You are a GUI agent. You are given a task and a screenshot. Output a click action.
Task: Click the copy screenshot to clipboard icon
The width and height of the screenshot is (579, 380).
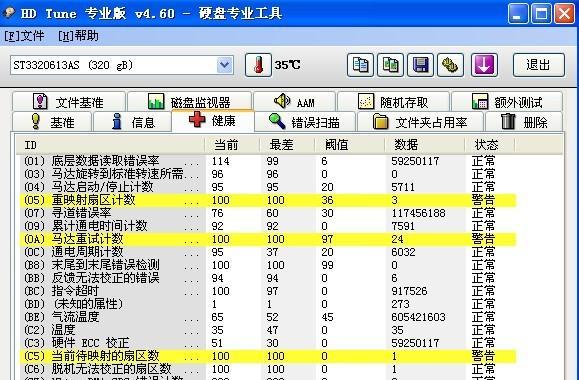coord(390,65)
